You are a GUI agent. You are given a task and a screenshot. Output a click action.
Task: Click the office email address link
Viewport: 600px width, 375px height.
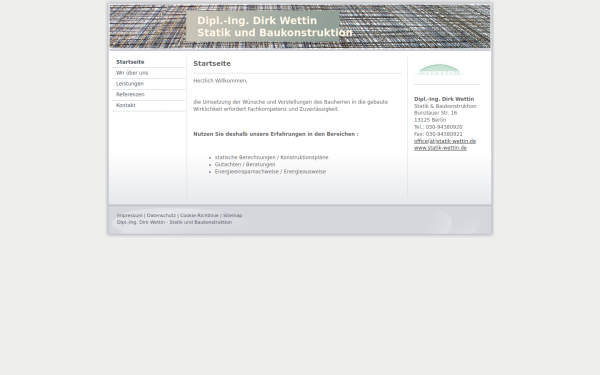click(445, 141)
